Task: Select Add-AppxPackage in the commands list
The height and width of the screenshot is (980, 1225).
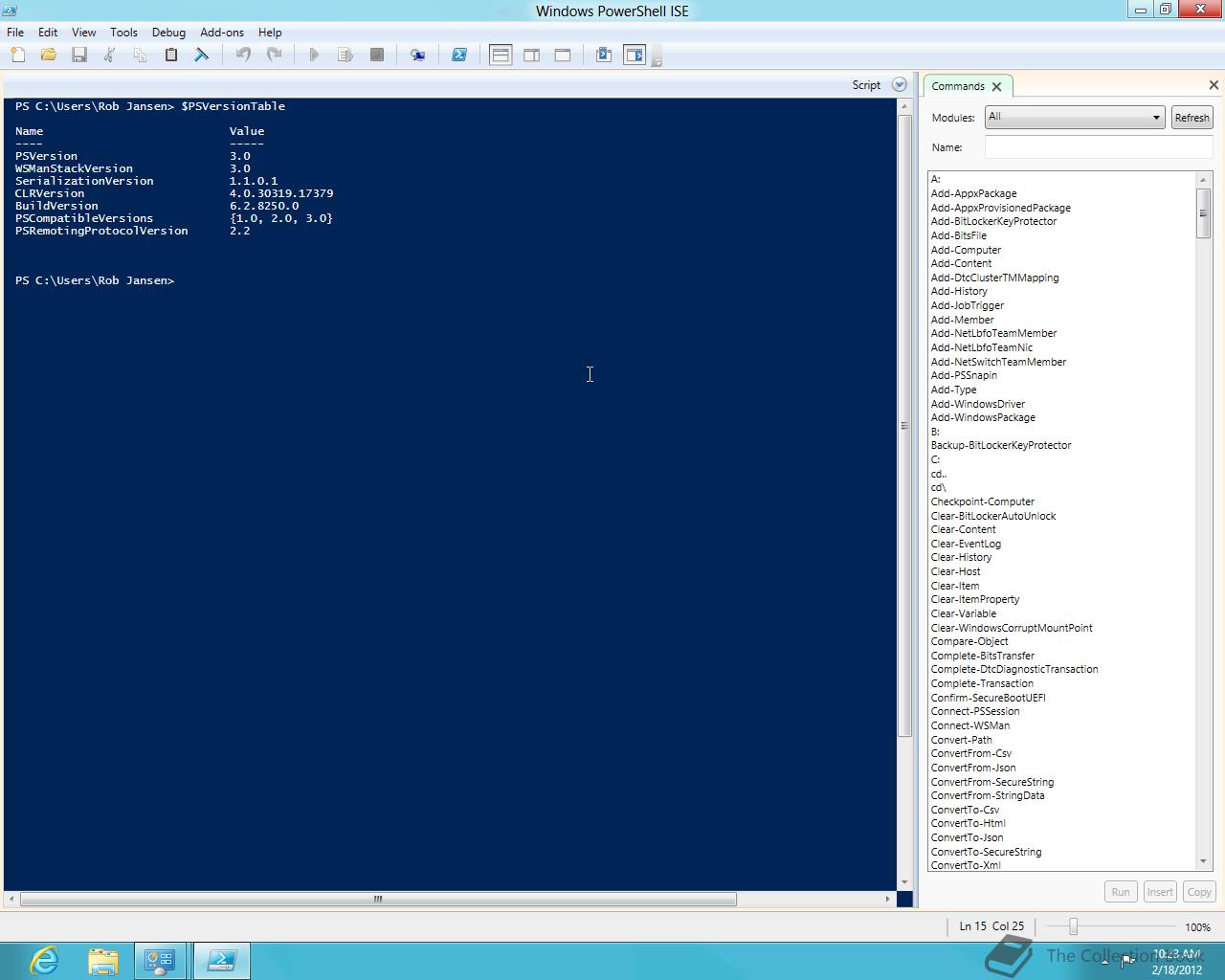Action: pyautogui.click(x=974, y=193)
